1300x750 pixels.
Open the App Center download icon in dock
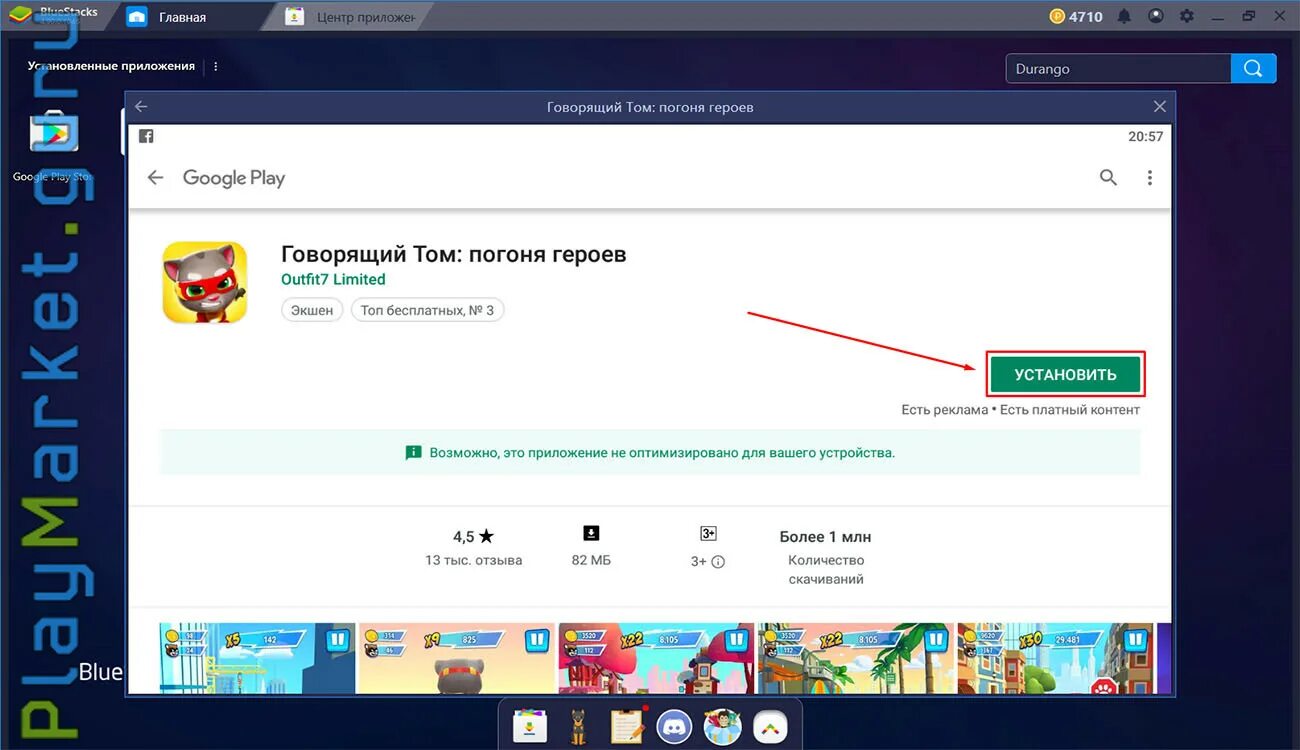528,727
